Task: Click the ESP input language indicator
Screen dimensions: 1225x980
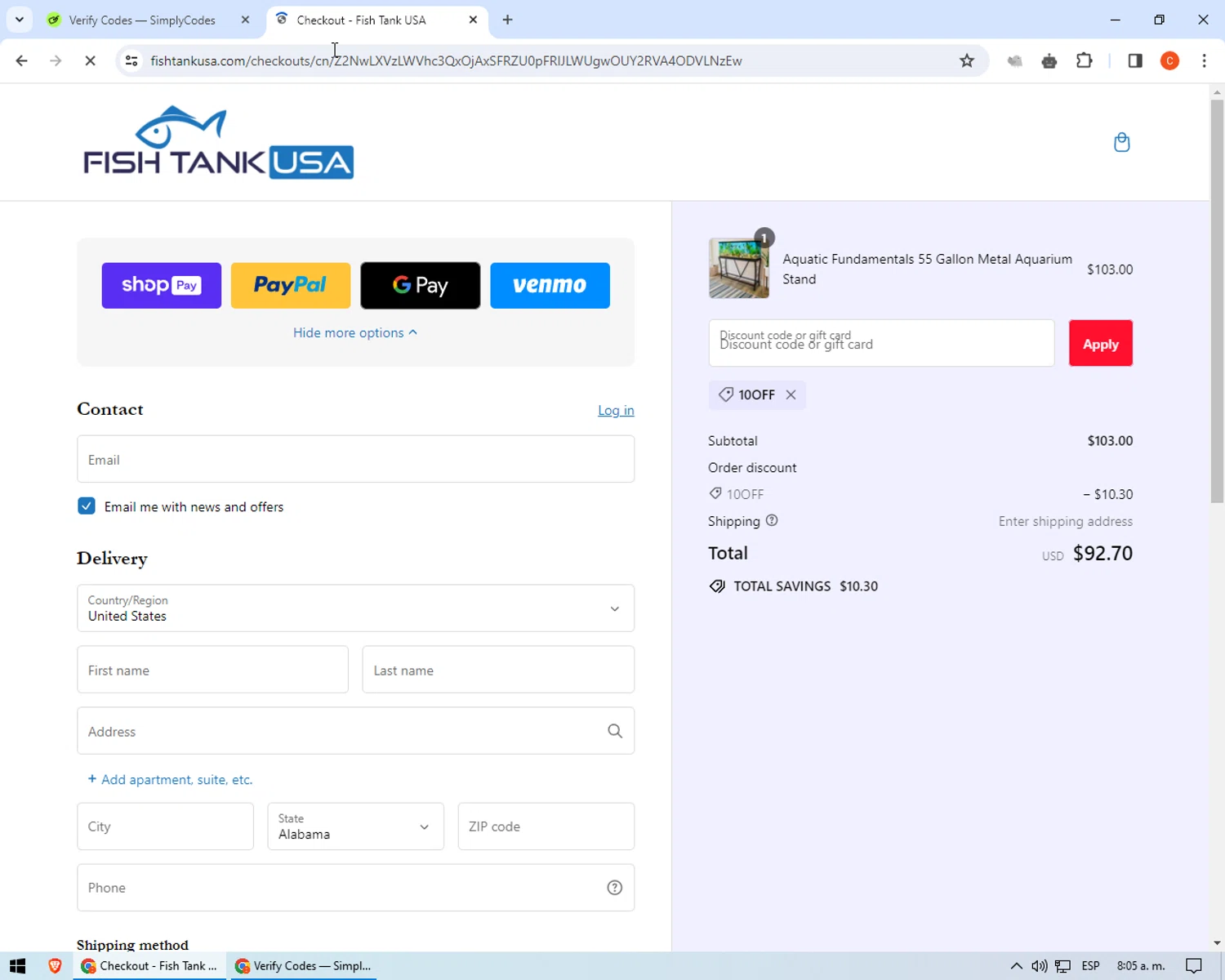Action: (x=1090, y=966)
